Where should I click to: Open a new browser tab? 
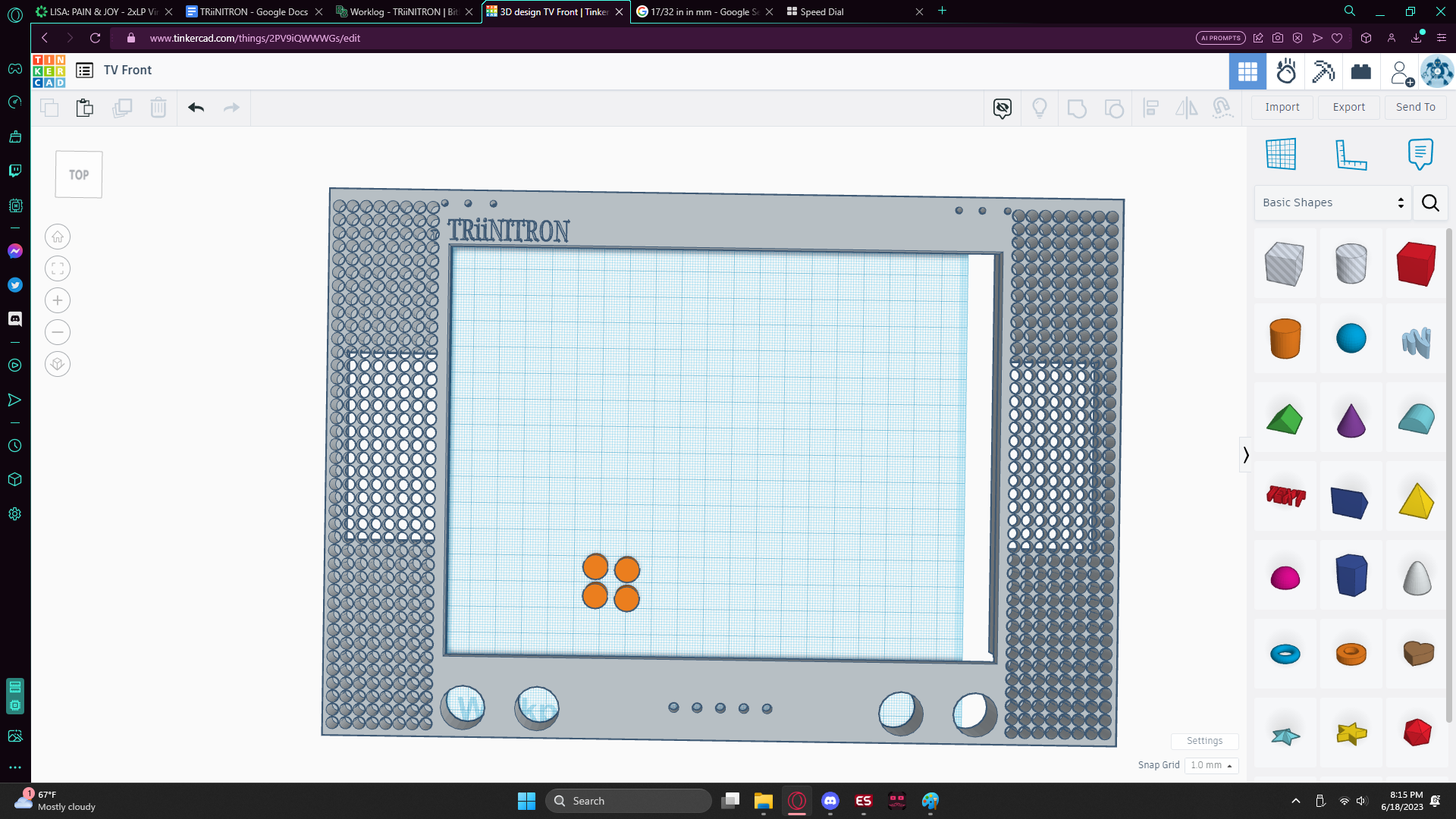coord(942,11)
